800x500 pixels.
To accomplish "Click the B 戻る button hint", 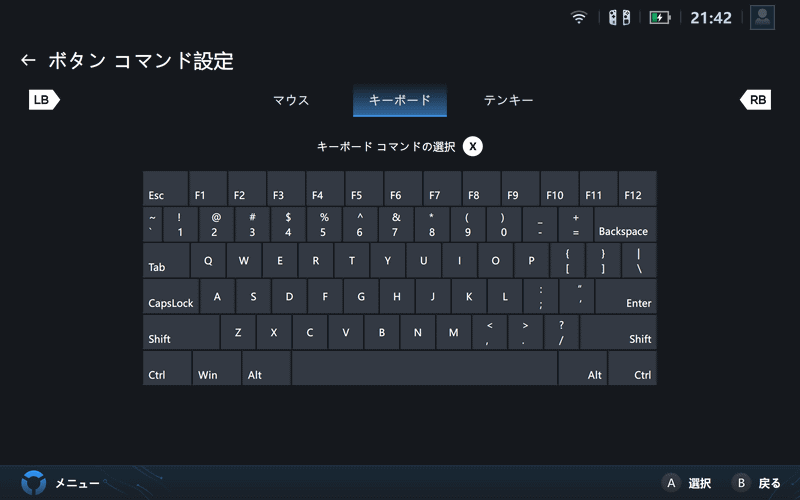I will tap(756, 483).
